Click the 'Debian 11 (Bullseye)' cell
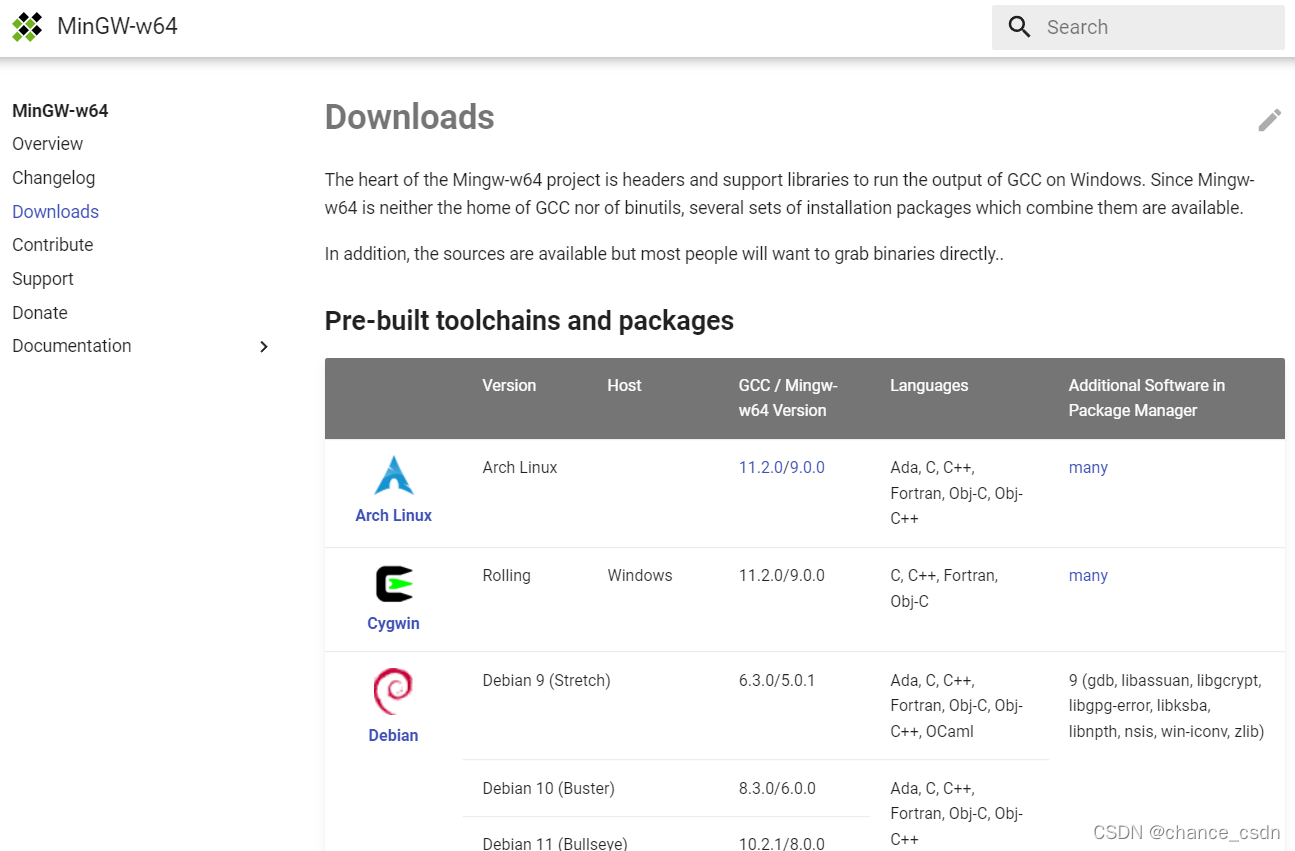 555,844
